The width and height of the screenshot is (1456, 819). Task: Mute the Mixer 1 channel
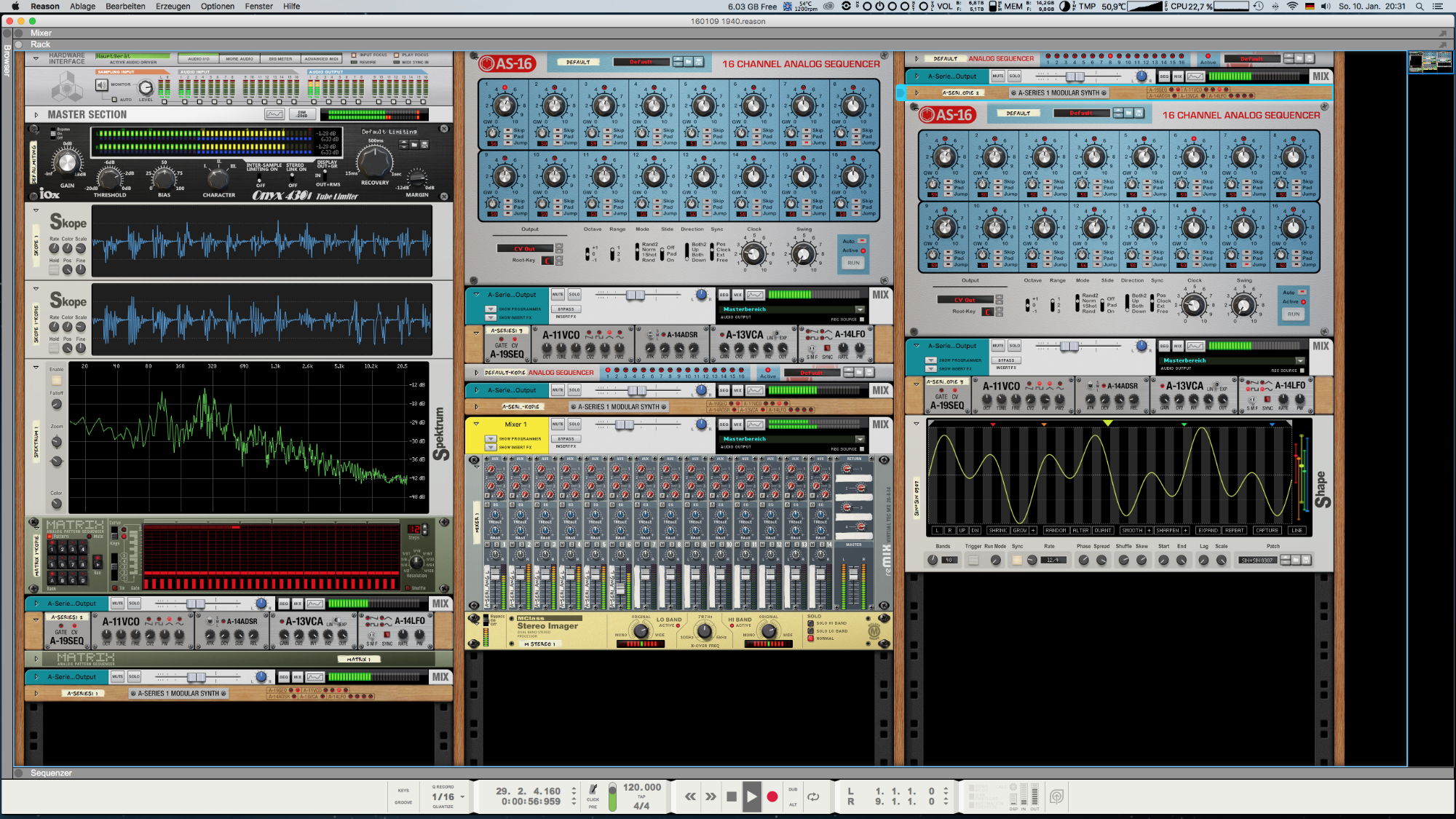[558, 424]
